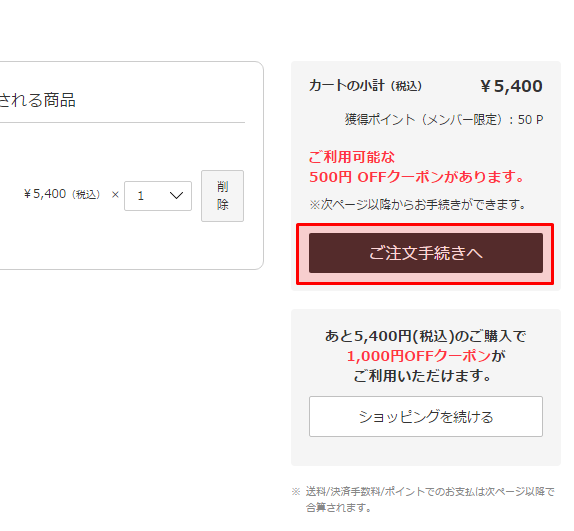Proceed to checkout via ご注文手続きへ
This screenshot has height=531, width=574.
tap(426, 253)
